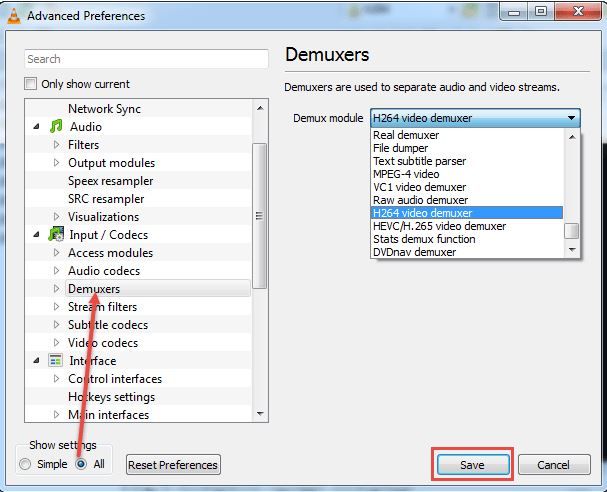Select Stream filters in the tree
The height and width of the screenshot is (492, 607).
(x=102, y=307)
